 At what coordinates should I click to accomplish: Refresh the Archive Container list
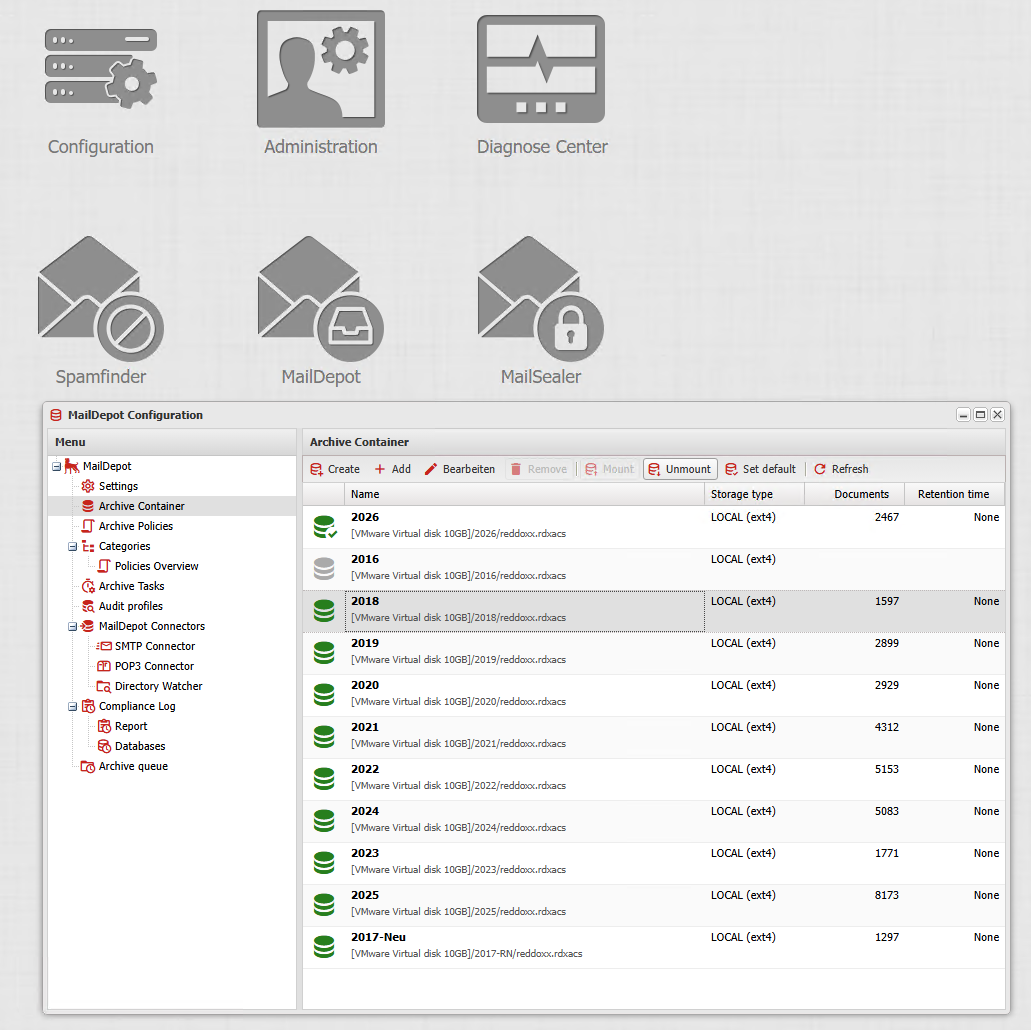coord(841,469)
